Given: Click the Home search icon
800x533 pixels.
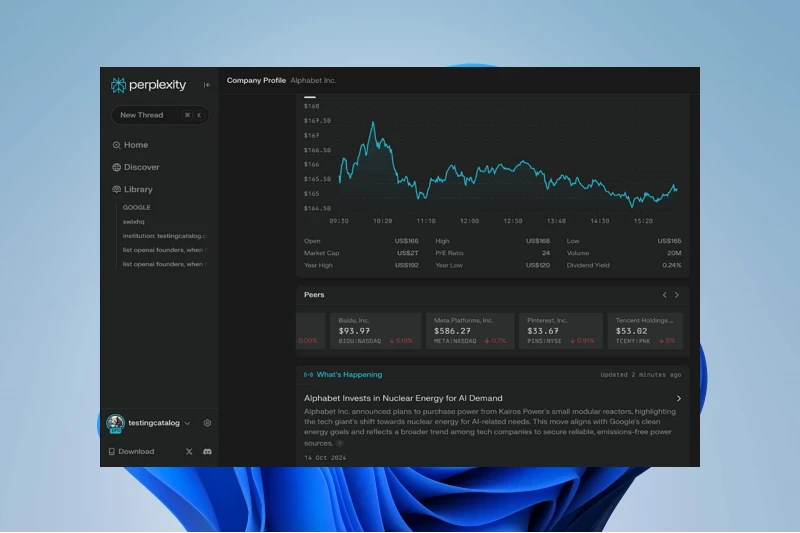Looking at the screenshot, I should point(116,145).
